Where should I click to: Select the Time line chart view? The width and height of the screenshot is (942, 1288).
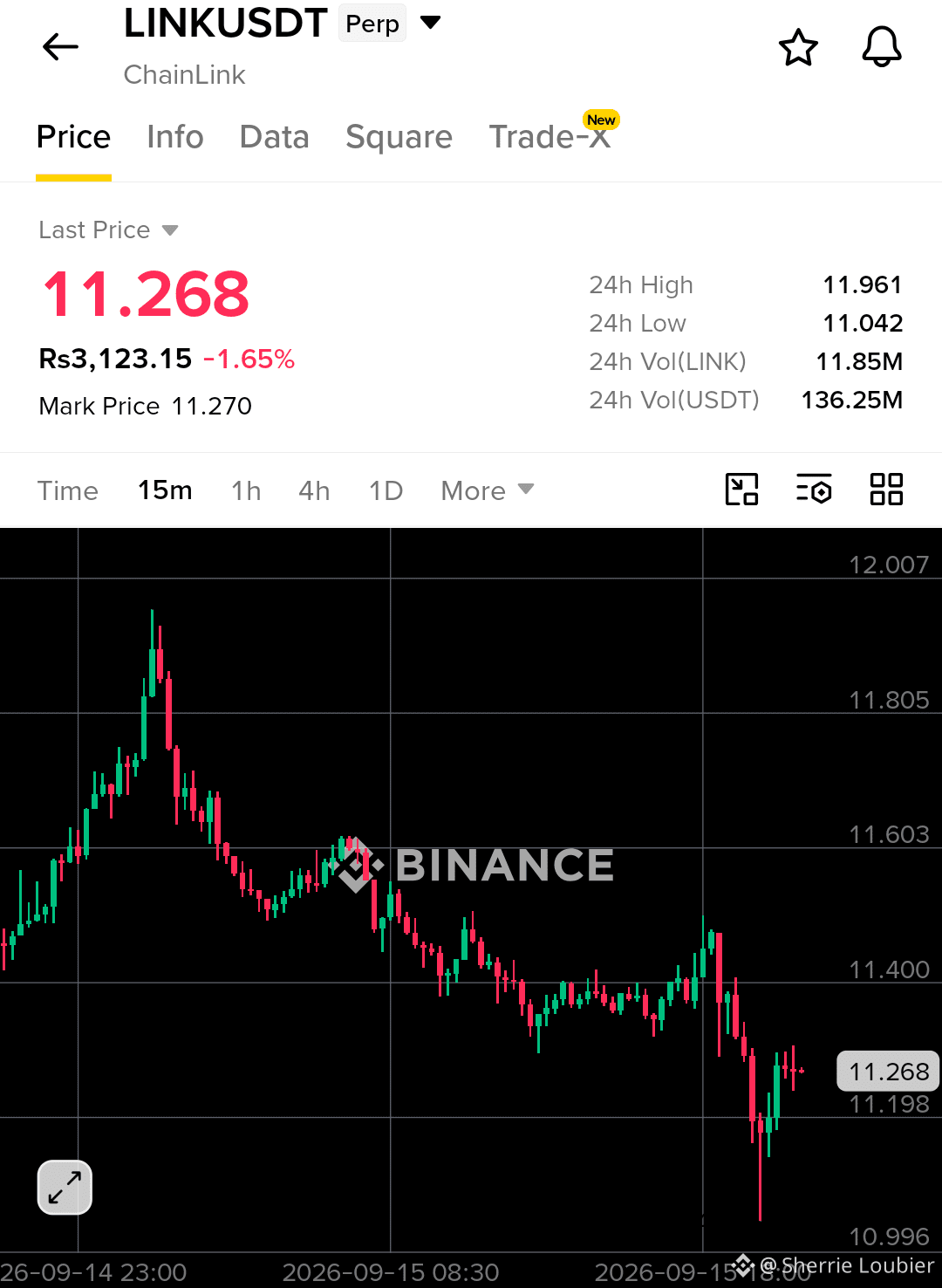point(68,490)
